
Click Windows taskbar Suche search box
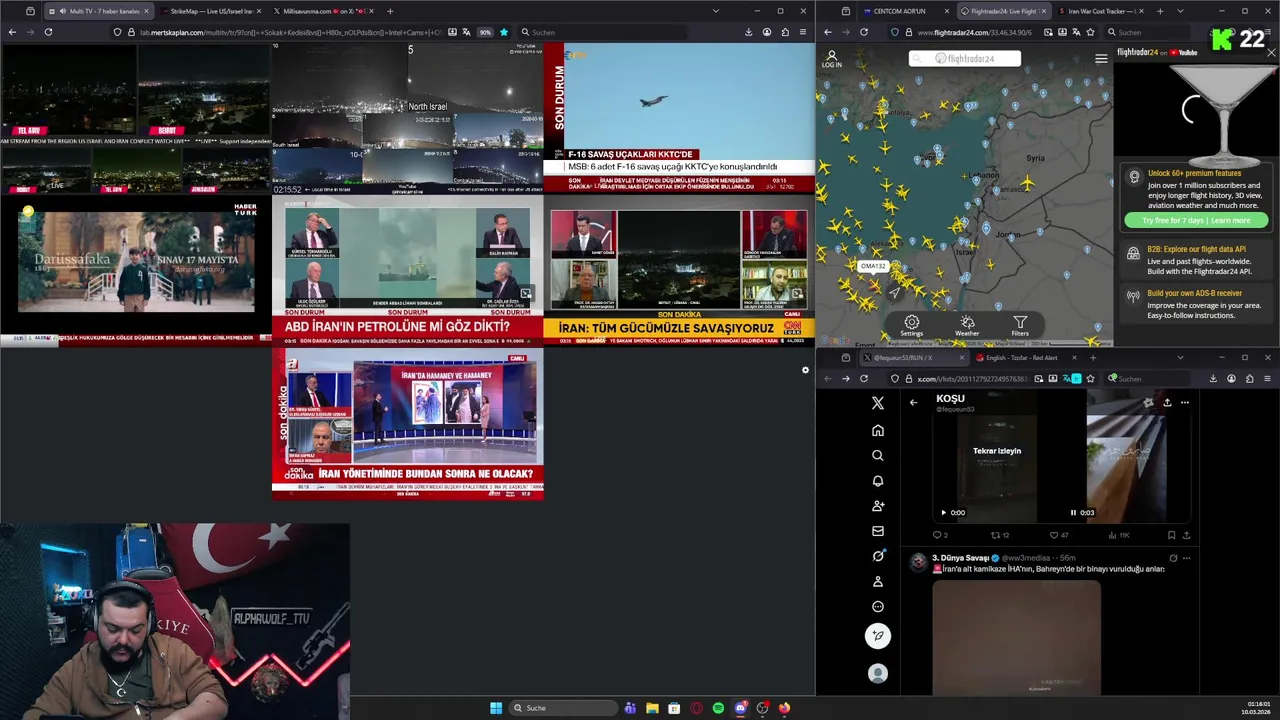click(562, 708)
